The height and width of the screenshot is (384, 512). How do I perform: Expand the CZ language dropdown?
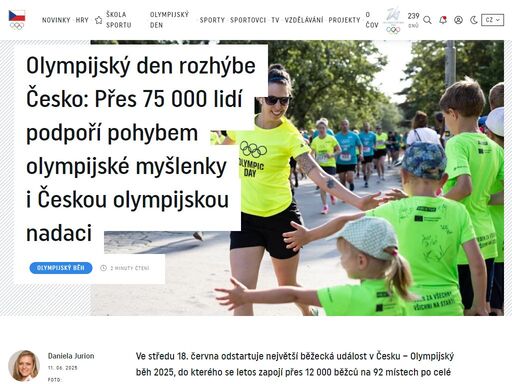[x=492, y=20]
